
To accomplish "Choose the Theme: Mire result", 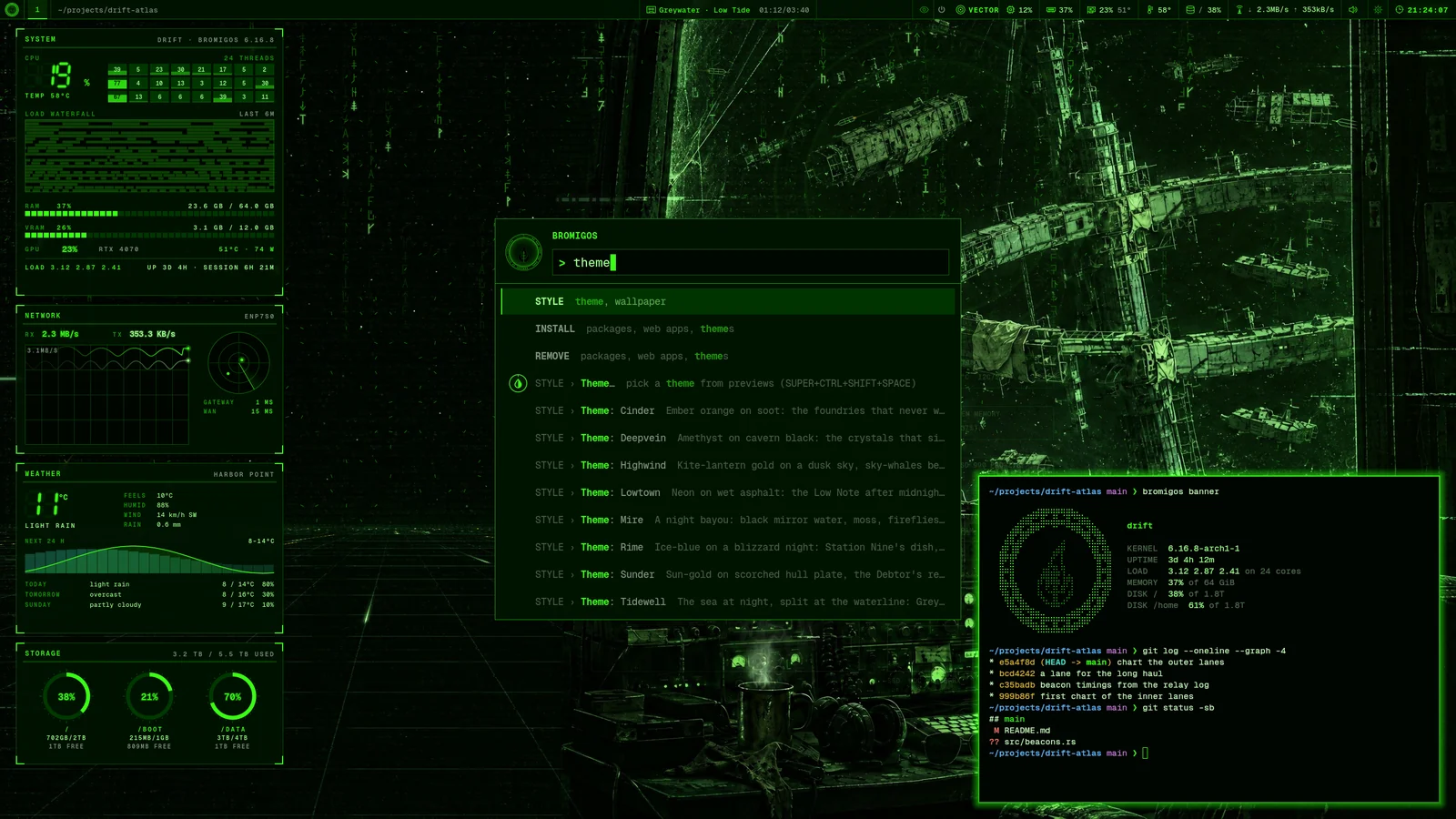I will tap(728, 520).
